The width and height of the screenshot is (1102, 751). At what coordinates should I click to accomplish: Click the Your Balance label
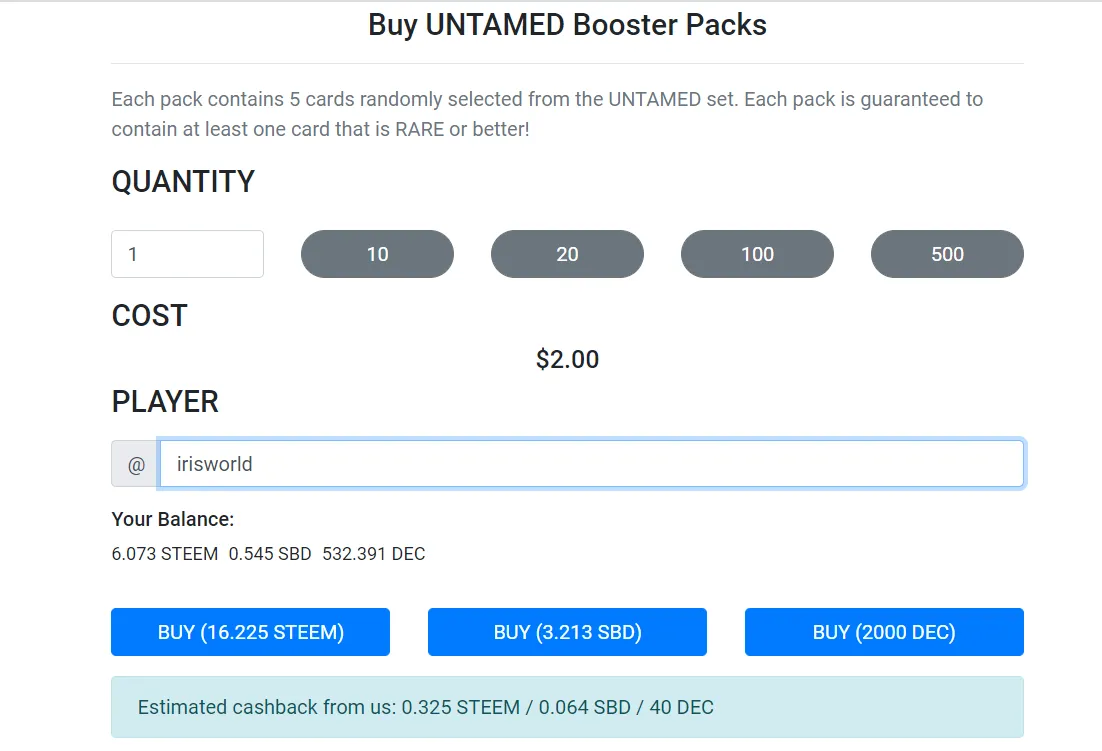pos(172,520)
